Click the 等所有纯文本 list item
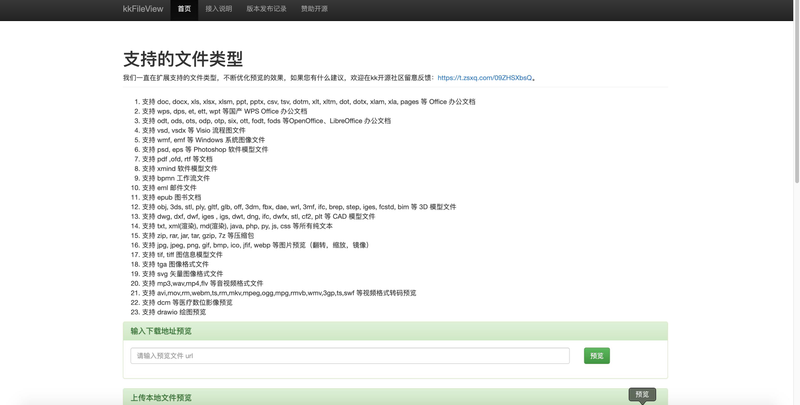This screenshot has width=800, height=405. (237, 226)
